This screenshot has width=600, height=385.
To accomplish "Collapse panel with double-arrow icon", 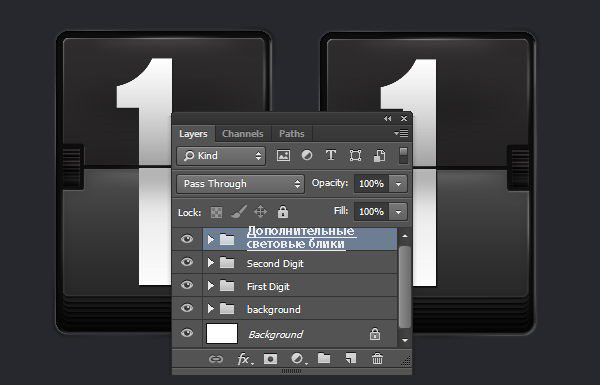I will pos(388,119).
